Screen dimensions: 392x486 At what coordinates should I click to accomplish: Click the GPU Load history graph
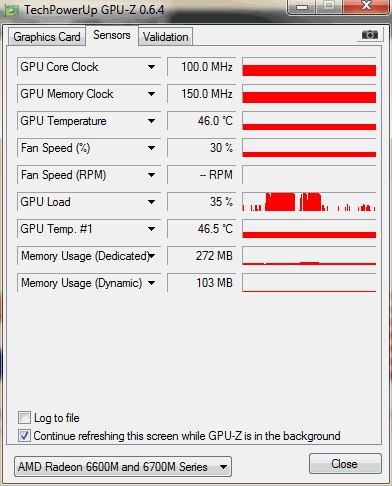pyautogui.click(x=309, y=202)
